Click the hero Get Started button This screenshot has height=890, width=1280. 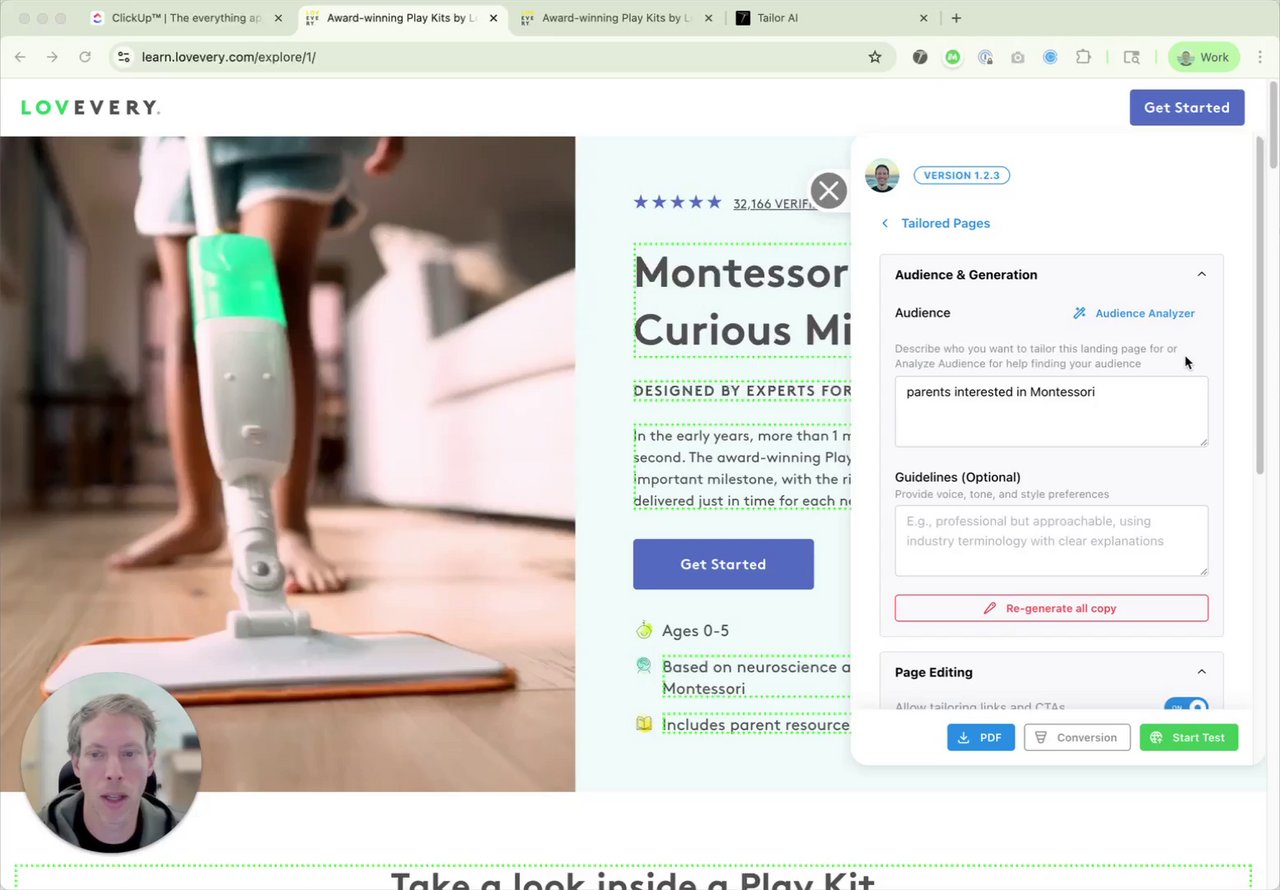point(723,564)
